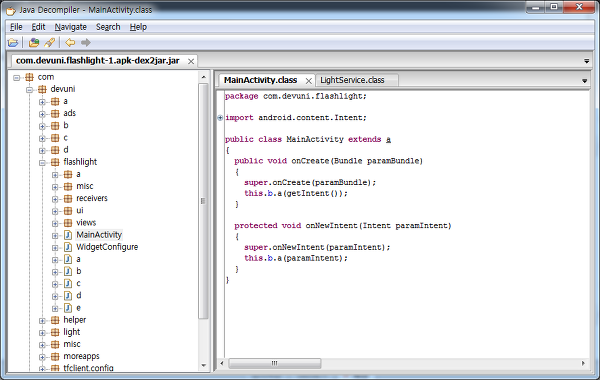This screenshot has height=380, width=600.
Task: Expand the collapsed import statements
Action: (x=220, y=118)
